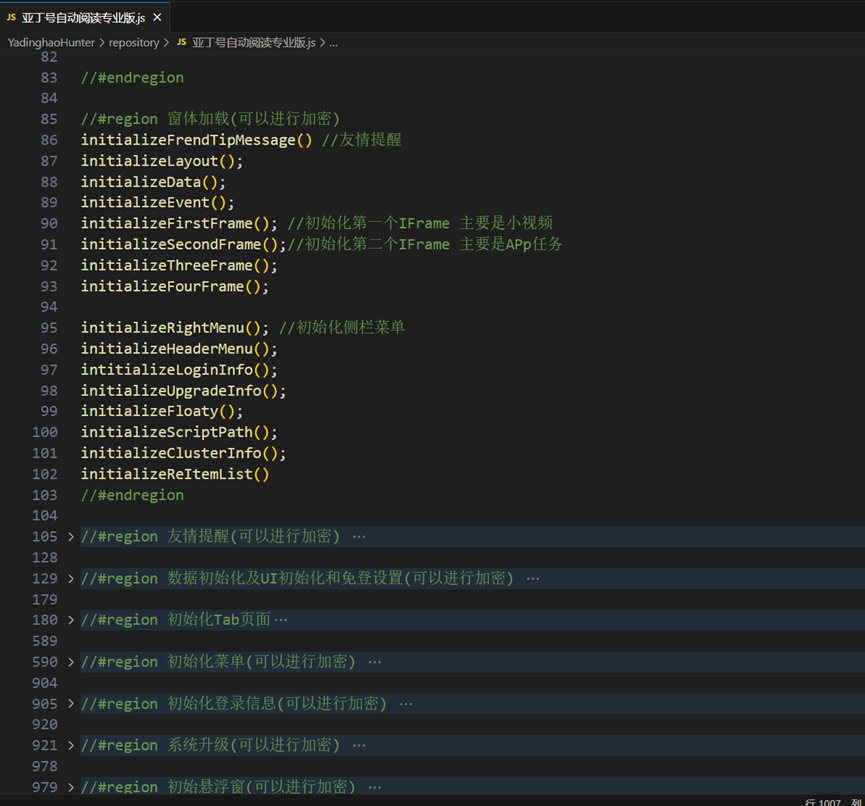Click the initializeClusterInfo call
865x806 pixels.
click(x=183, y=453)
